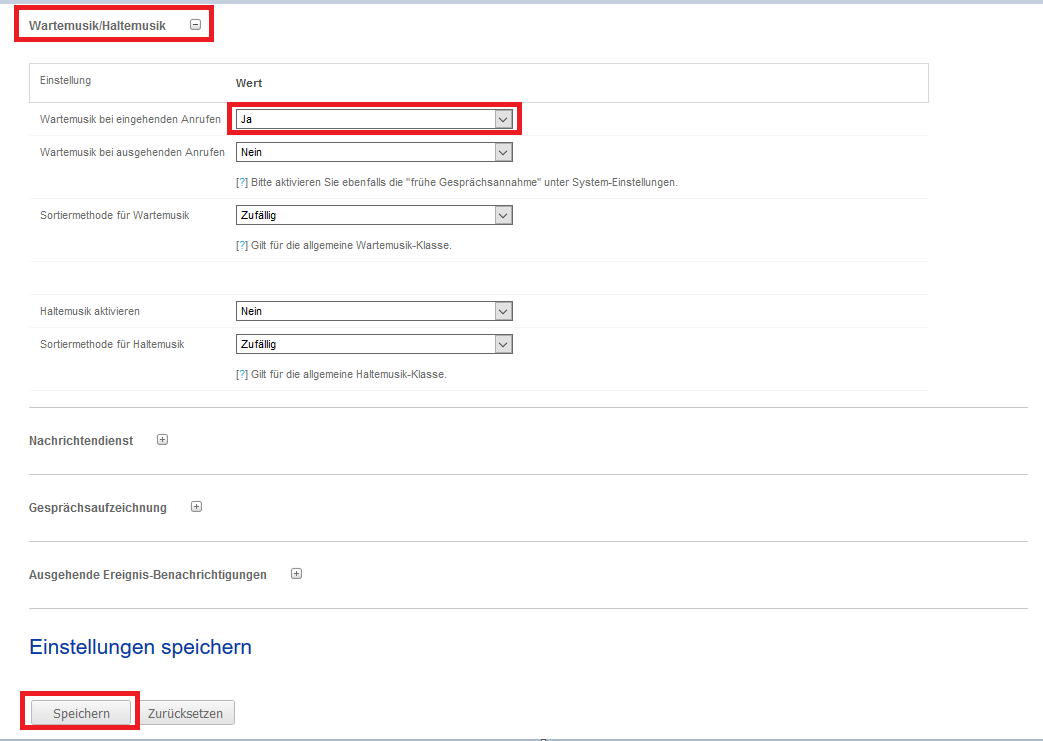
Task: Click the Einstellungen speichern heading
Action: coord(140,647)
